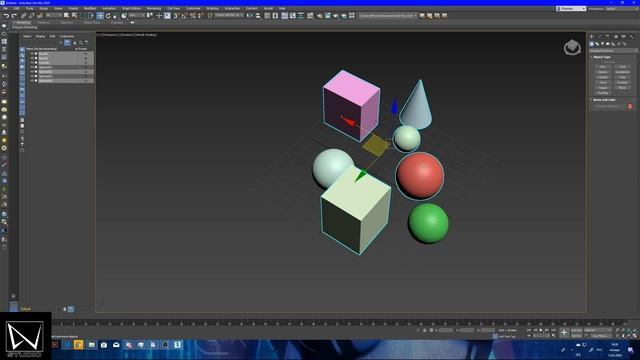
Task: Click the Box primitive button
Action: point(603,67)
